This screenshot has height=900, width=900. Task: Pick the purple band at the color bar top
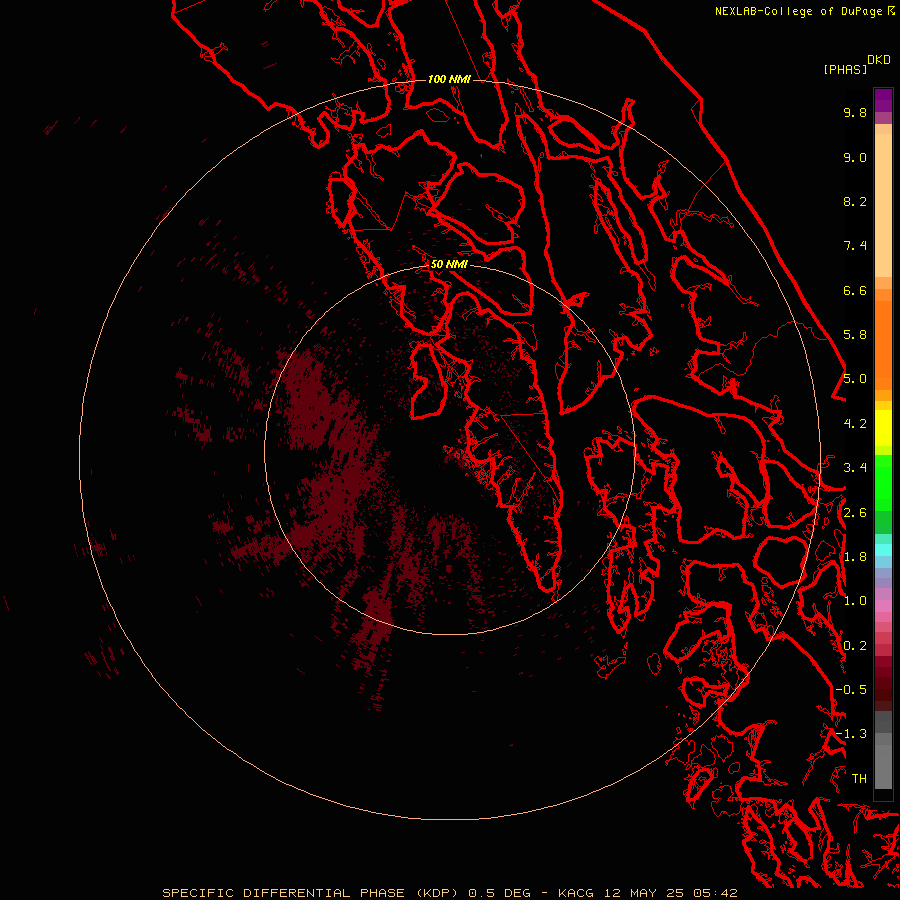coord(883,100)
